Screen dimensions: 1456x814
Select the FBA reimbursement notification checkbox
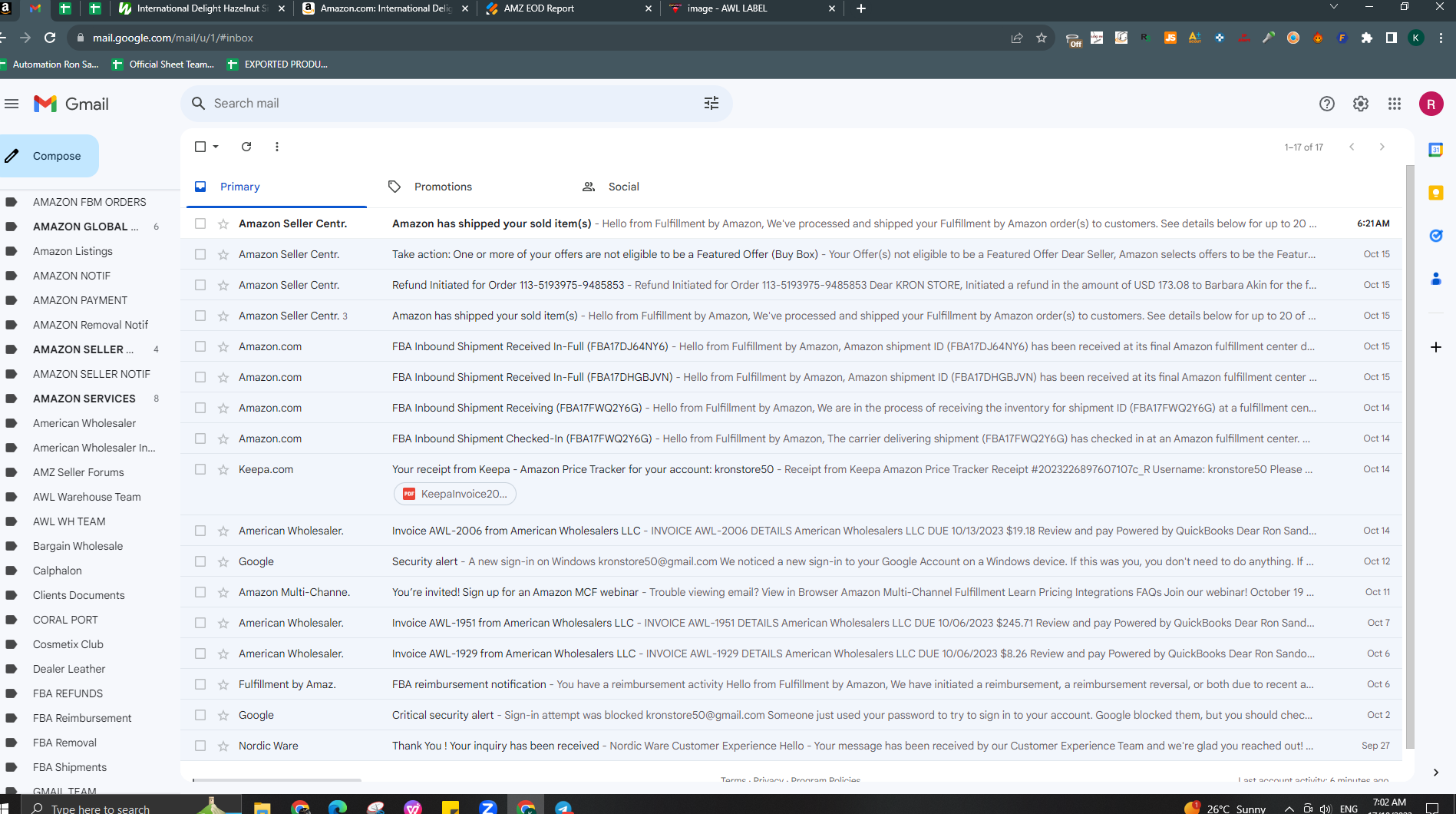click(x=200, y=684)
